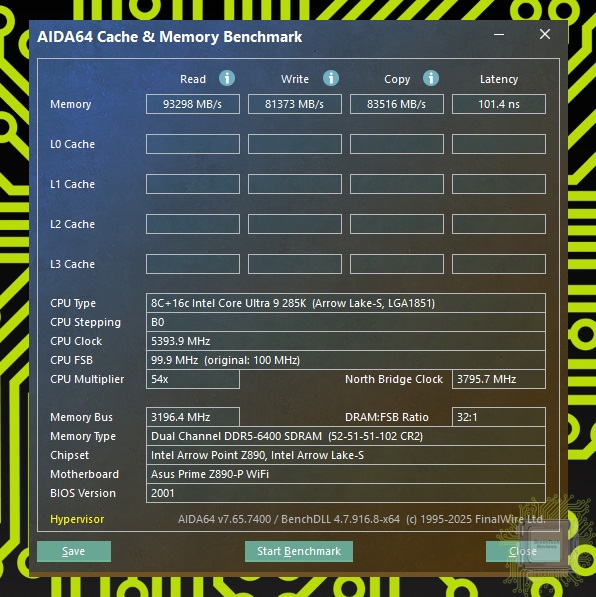Click the Copy info icon
Screen dimensions: 596x597
tap(431, 78)
